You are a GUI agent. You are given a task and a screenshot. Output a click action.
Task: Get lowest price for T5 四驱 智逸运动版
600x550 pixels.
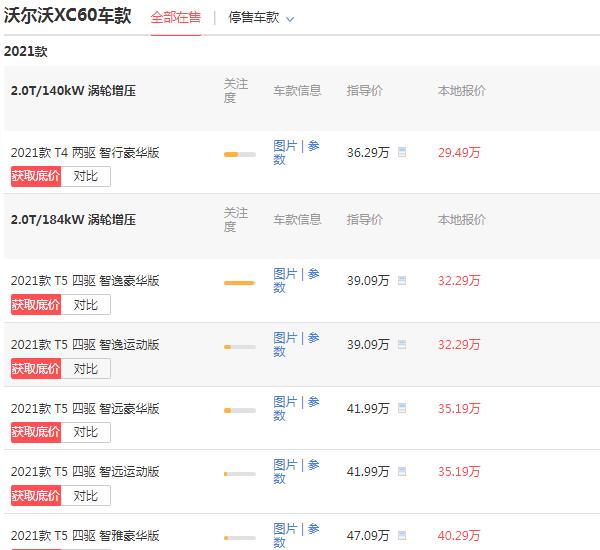pyautogui.click(x=36, y=369)
